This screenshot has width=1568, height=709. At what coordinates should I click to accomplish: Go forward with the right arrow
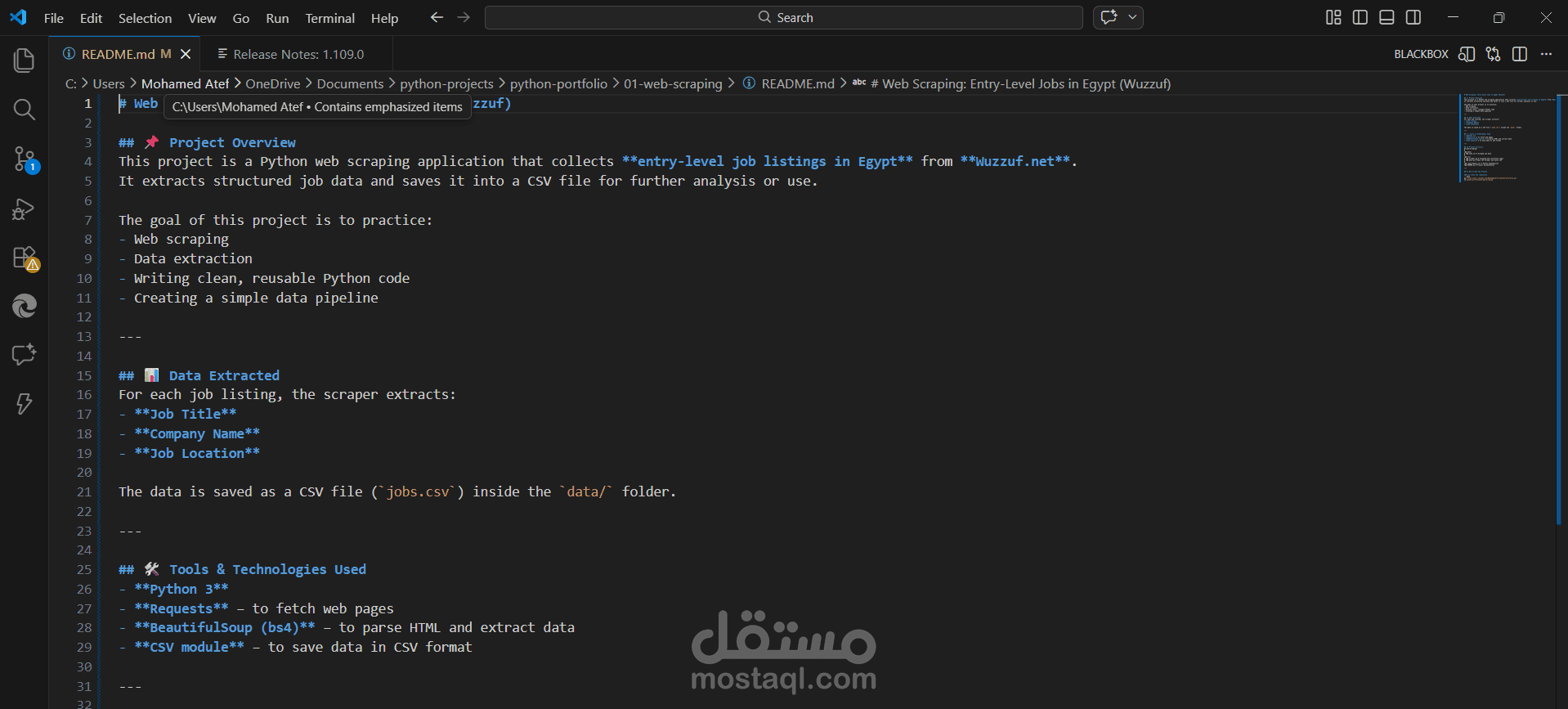point(464,17)
